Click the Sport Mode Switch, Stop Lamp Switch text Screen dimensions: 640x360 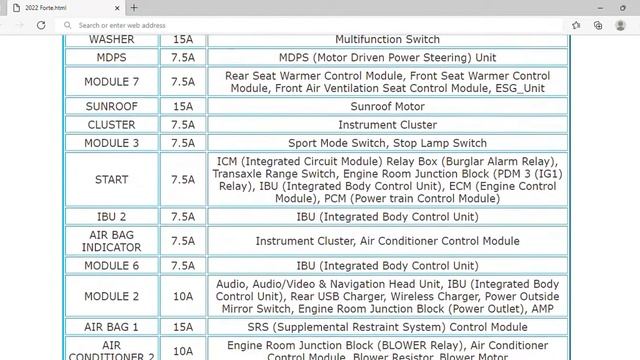click(x=387, y=143)
